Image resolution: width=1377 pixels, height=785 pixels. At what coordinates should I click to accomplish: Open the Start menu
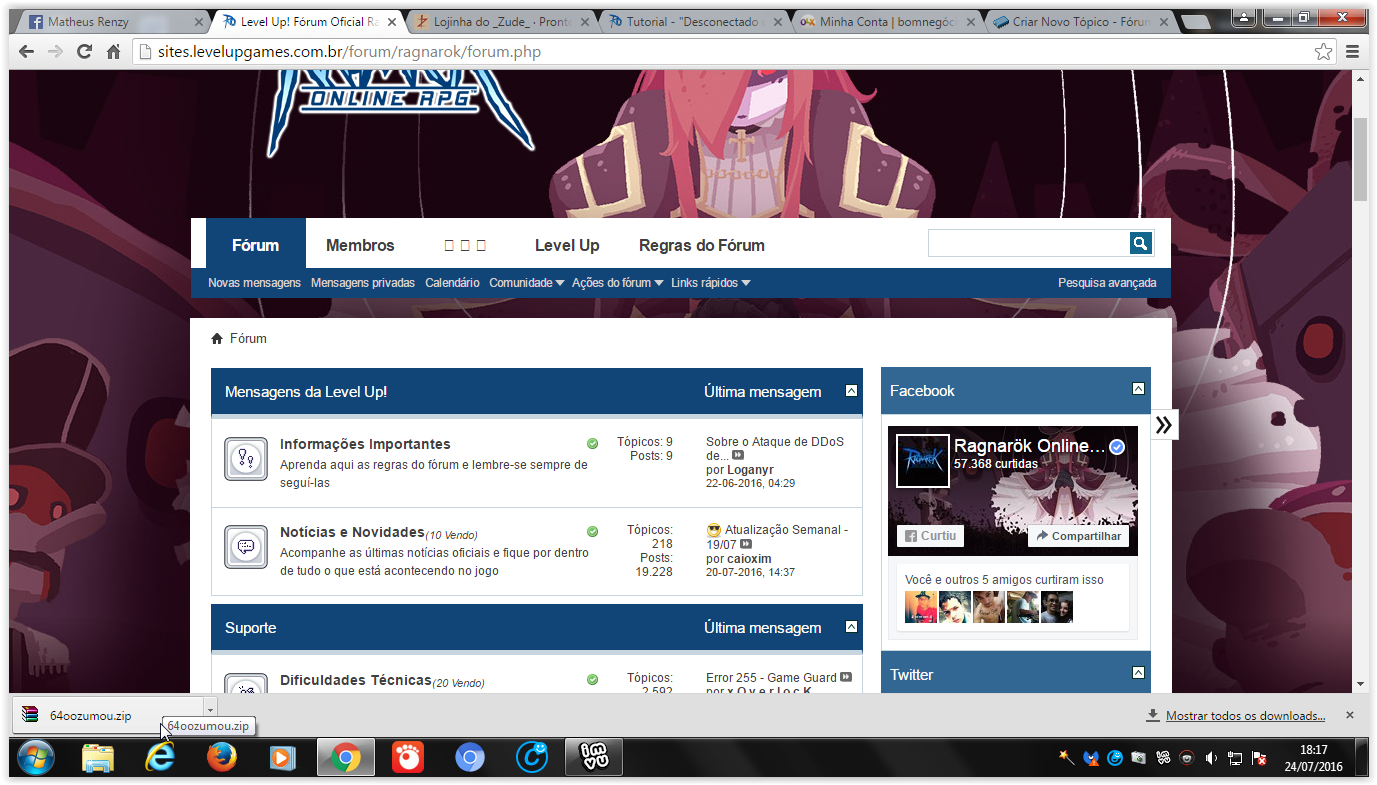36,759
